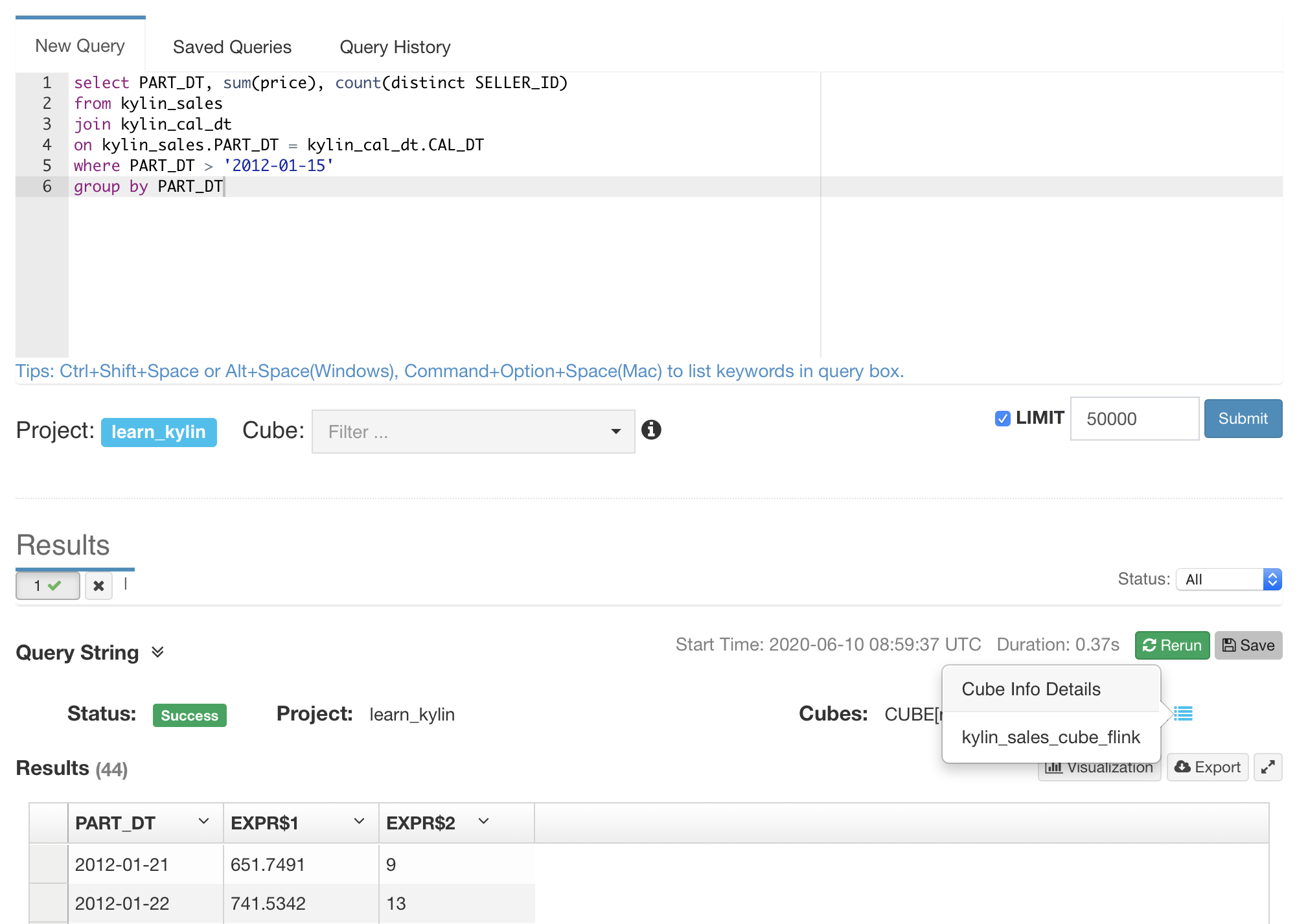Select result tab 1 with checkmark
Image resolution: width=1297 pixels, height=924 pixels.
(47, 586)
